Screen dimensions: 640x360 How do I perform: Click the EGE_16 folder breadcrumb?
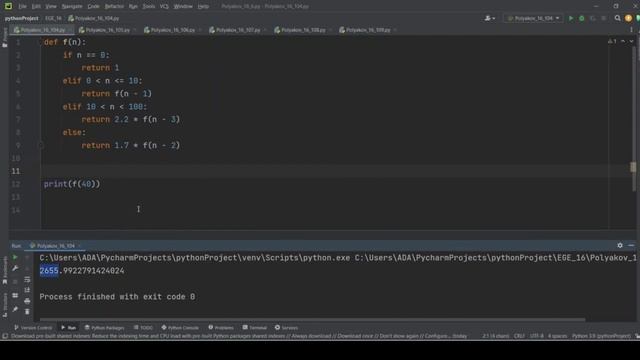tap(53, 18)
